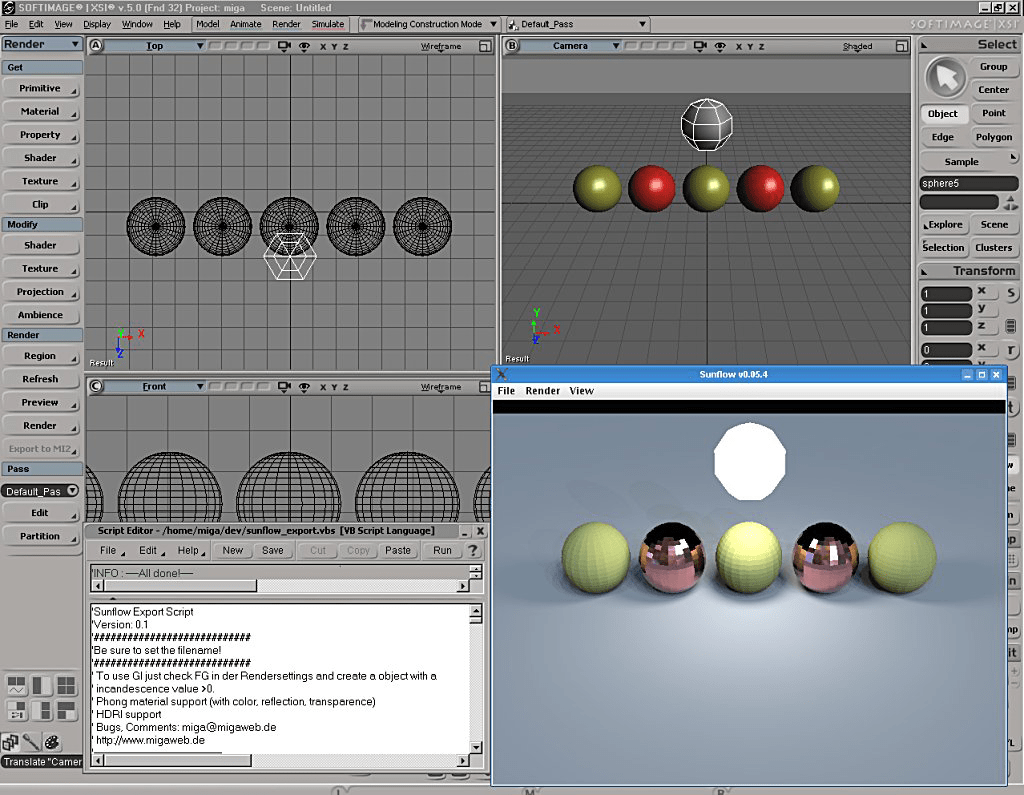Open the Top view selection dropdown

[x=155, y=46]
